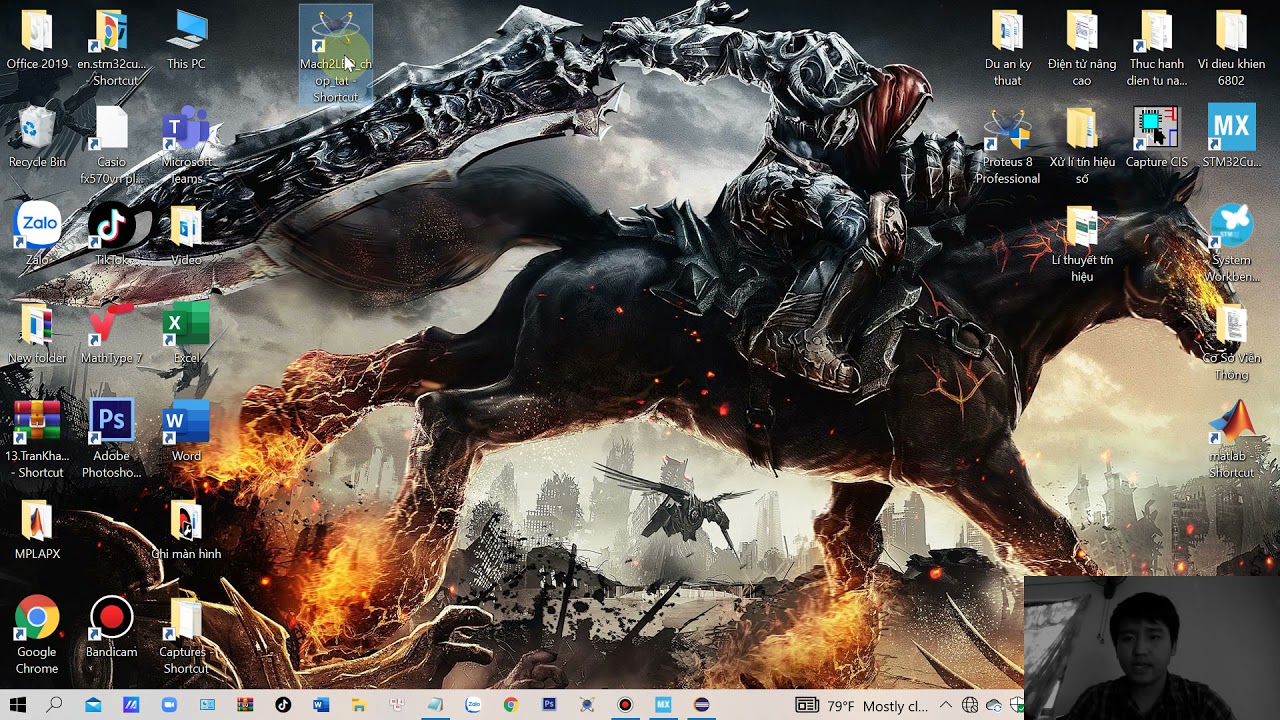
Task: Launch Google Chrome from the desktop
Action: 37,636
